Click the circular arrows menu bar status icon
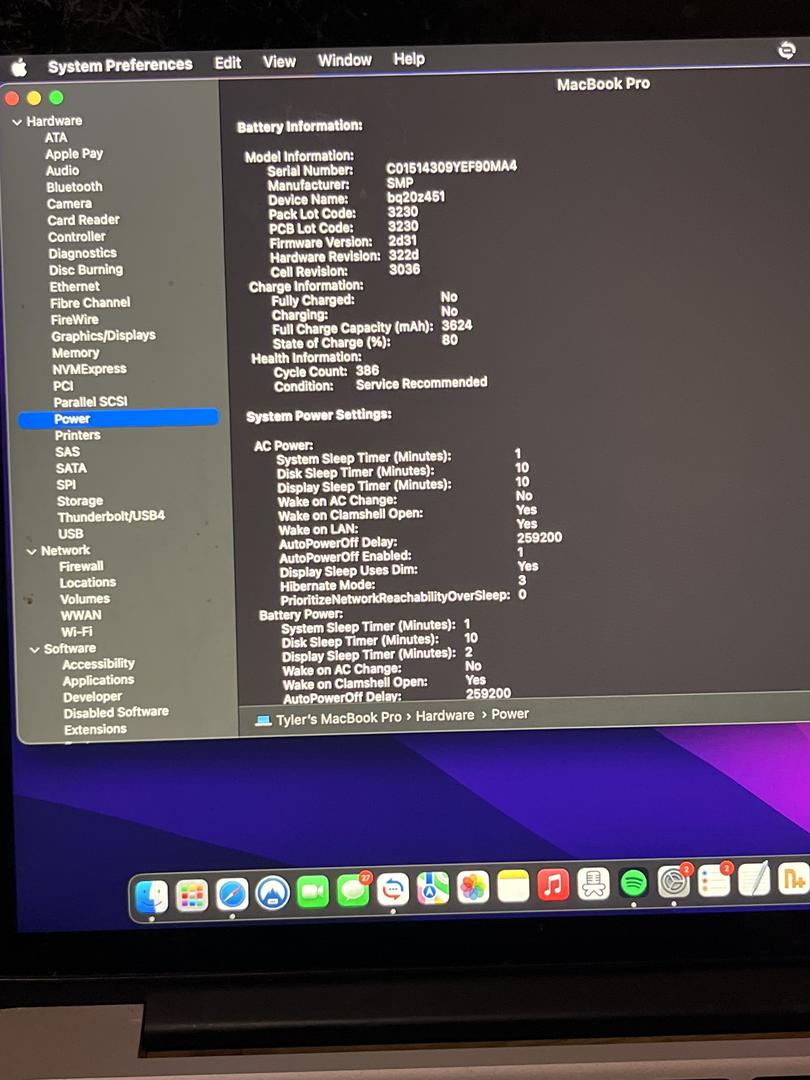The image size is (810, 1080). point(786,50)
